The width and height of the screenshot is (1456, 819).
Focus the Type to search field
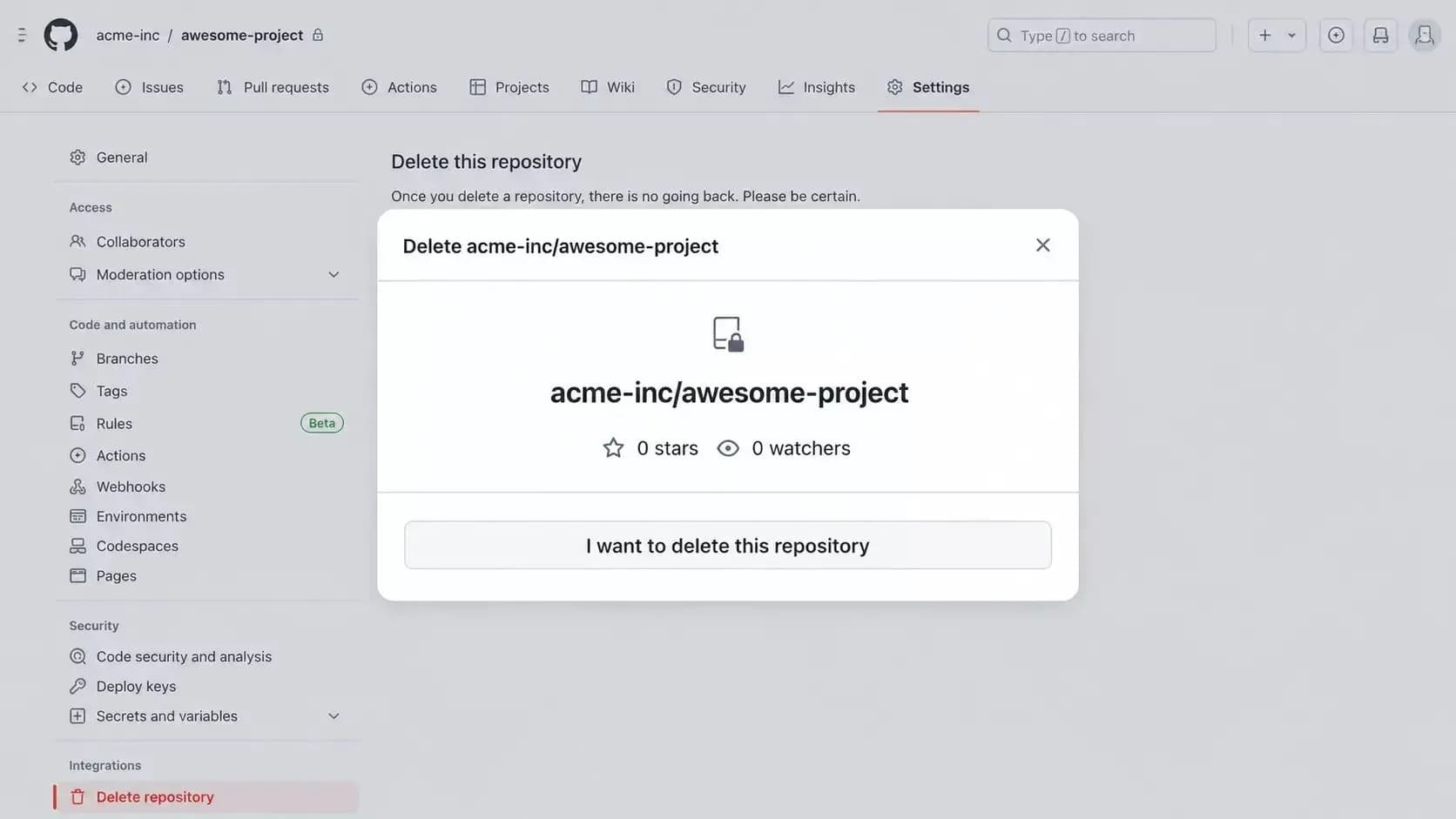tap(1102, 36)
